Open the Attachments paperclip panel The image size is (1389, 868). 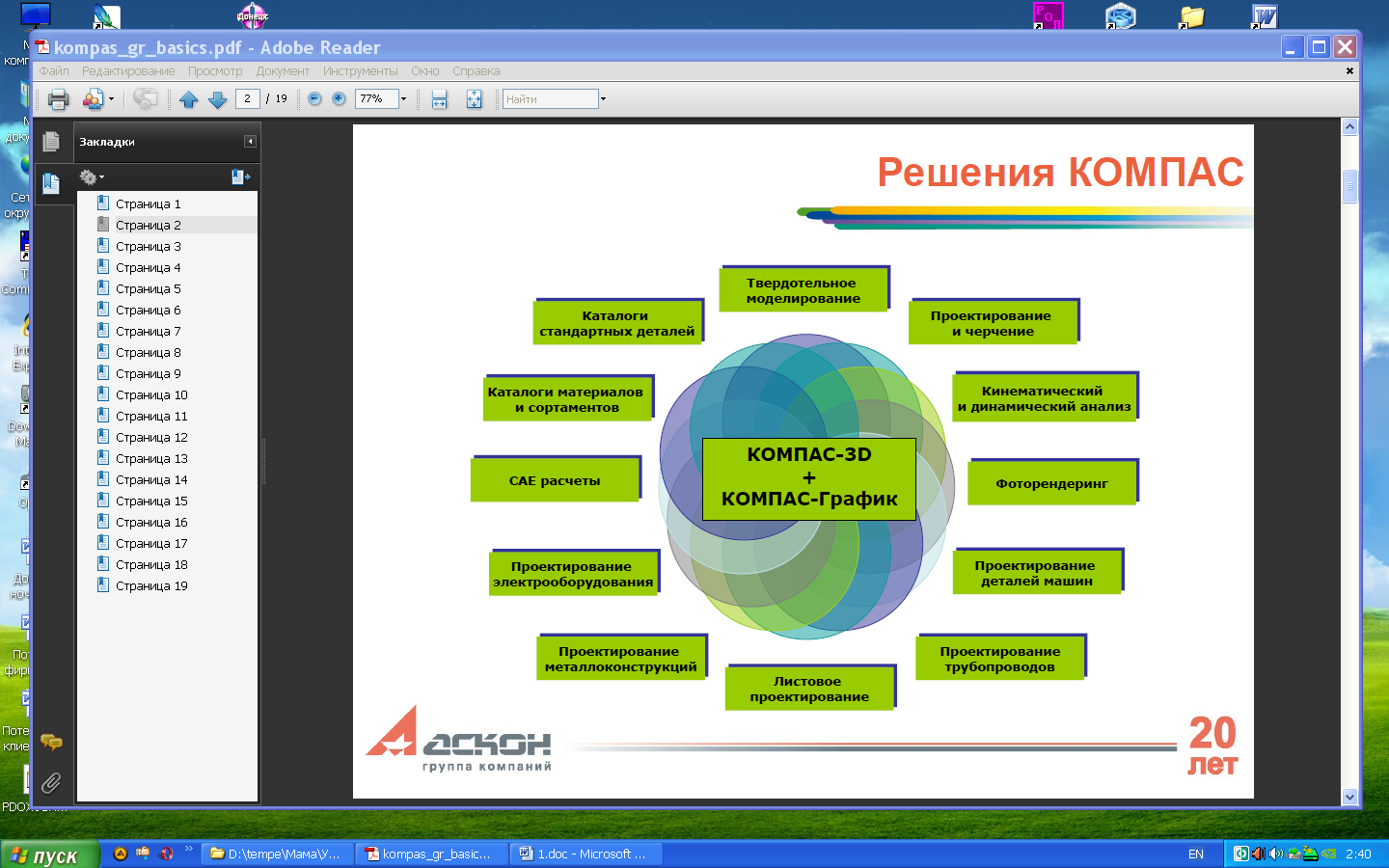(x=51, y=782)
